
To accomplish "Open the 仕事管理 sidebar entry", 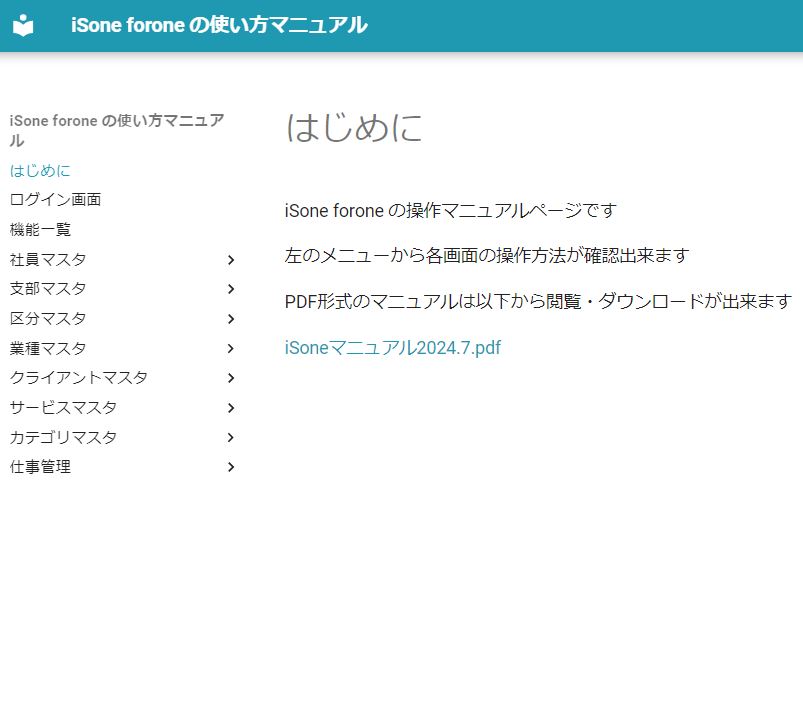I will click(40, 467).
